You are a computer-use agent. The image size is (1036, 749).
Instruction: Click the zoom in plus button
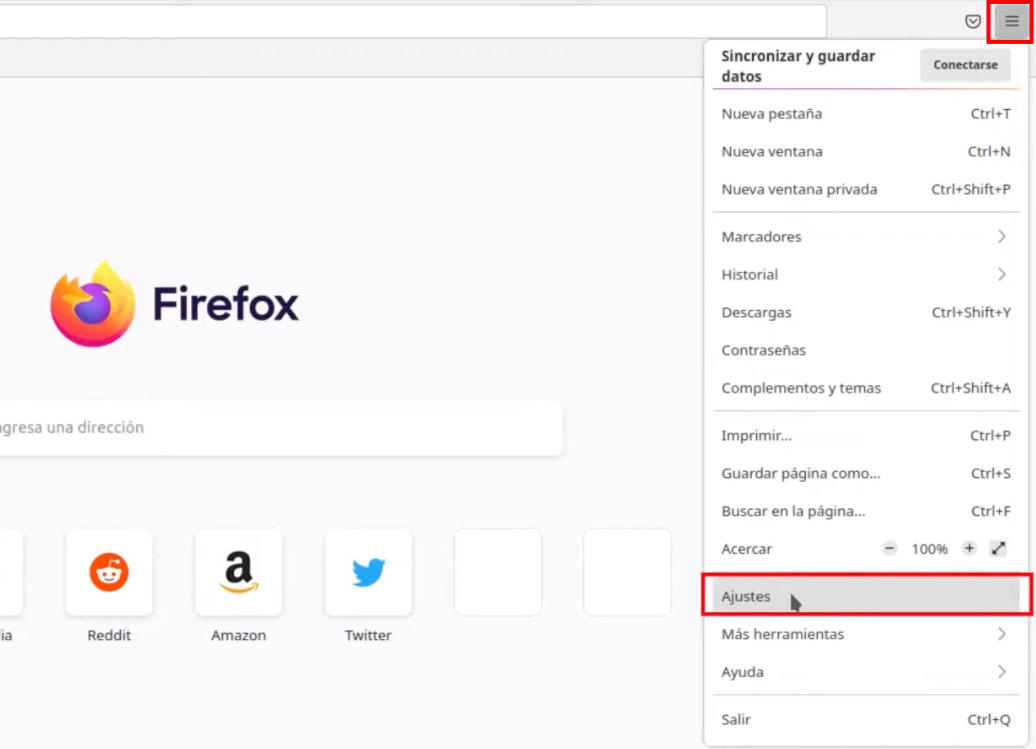pyautogui.click(x=969, y=548)
